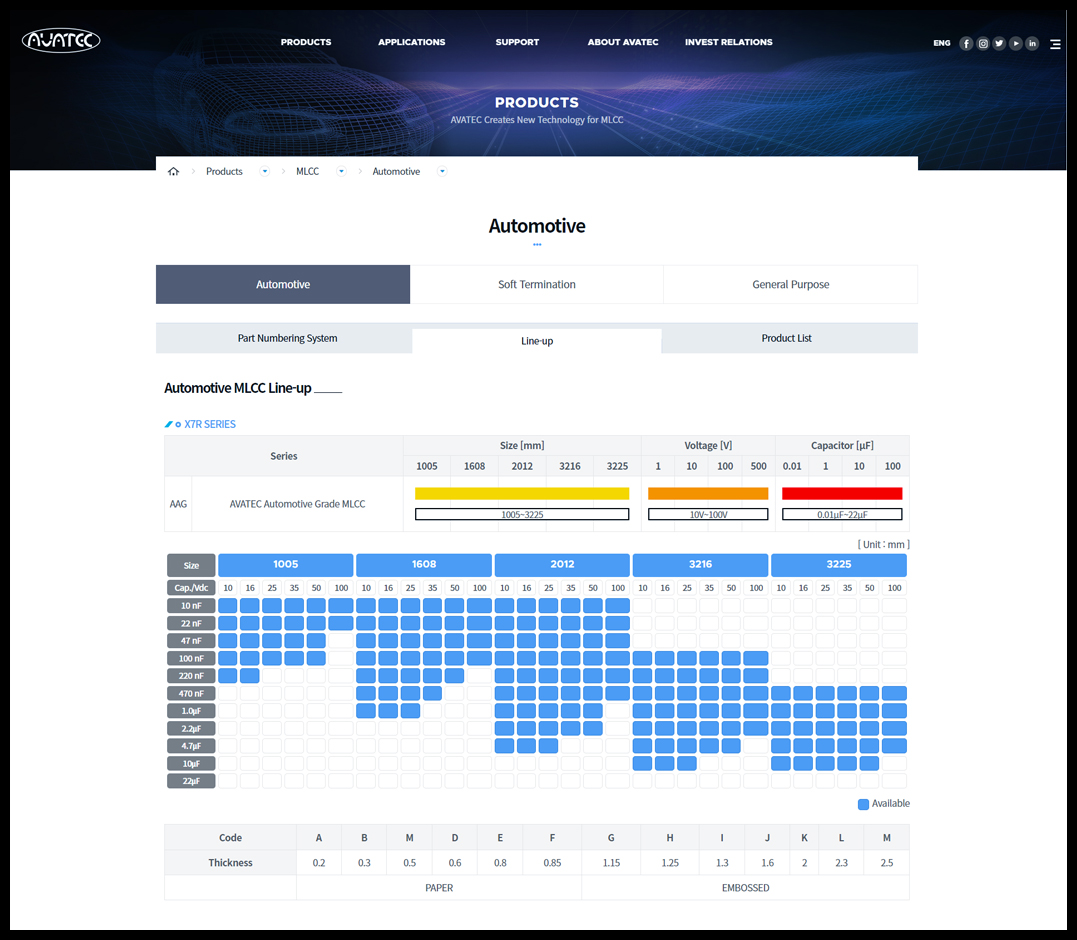Click the MLCC breadcrumb link
Viewport: 1077px width, 940px height.
(x=308, y=172)
